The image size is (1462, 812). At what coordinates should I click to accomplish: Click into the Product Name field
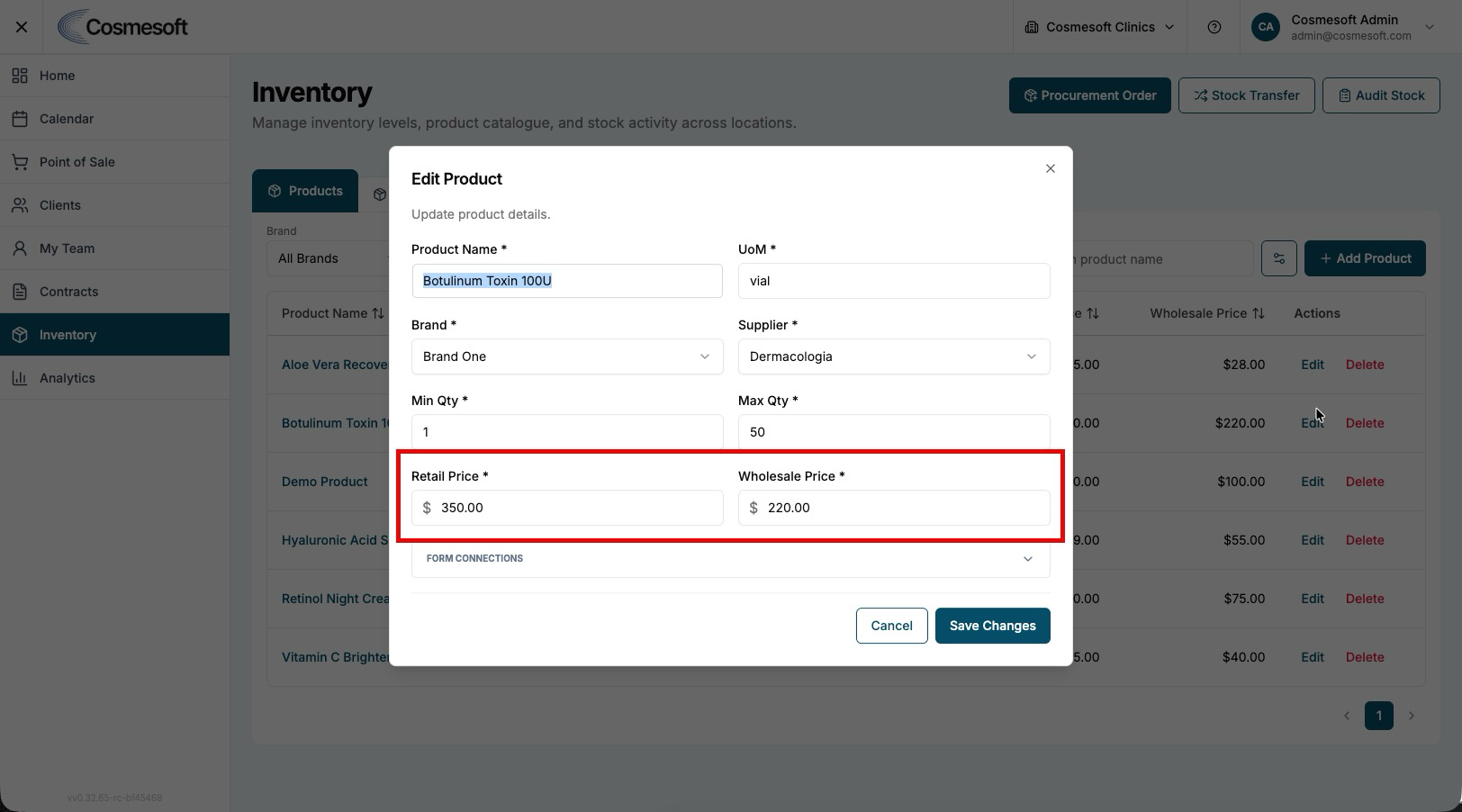coord(567,281)
